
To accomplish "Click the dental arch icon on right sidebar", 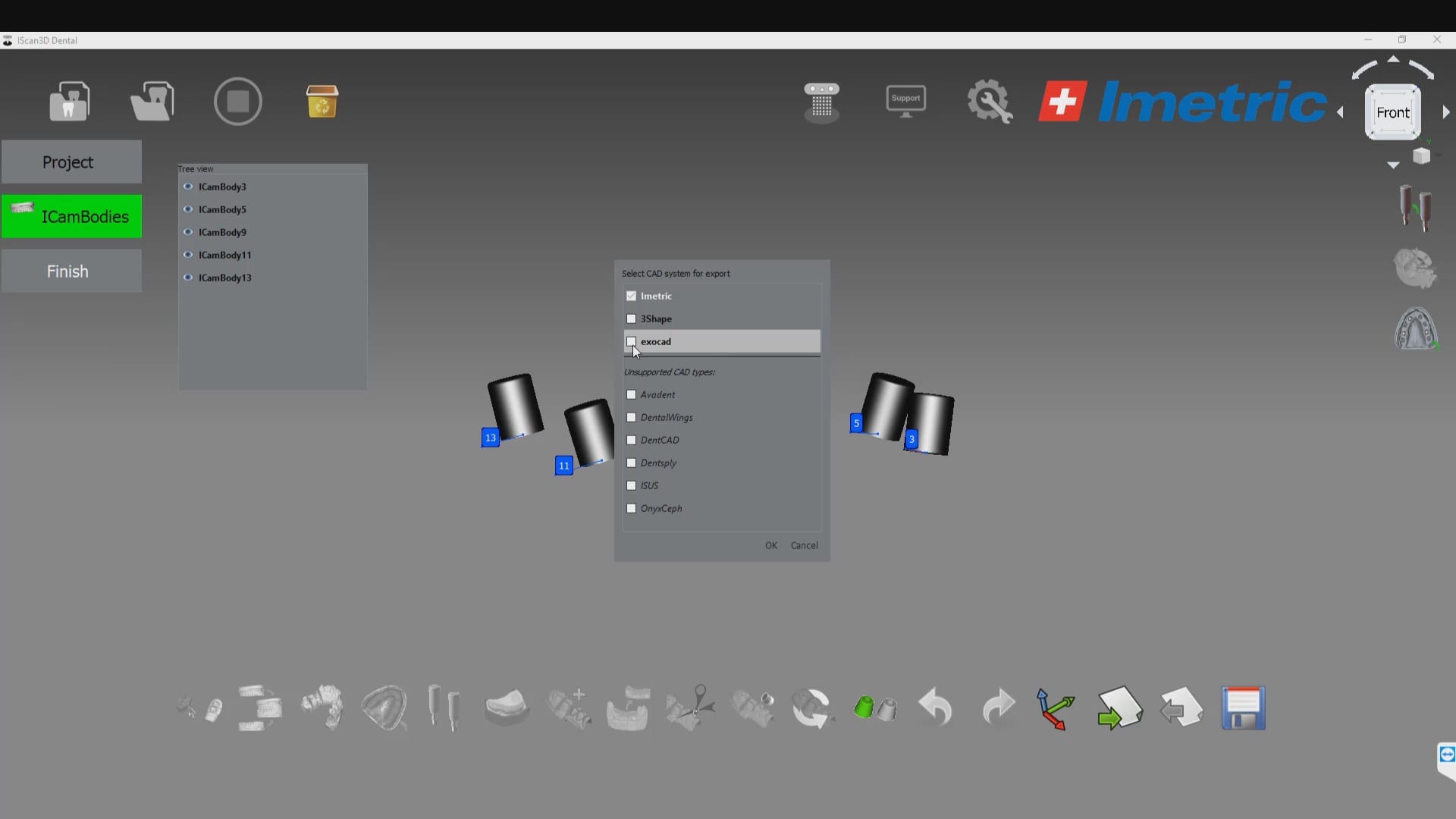I will tap(1416, 328).
